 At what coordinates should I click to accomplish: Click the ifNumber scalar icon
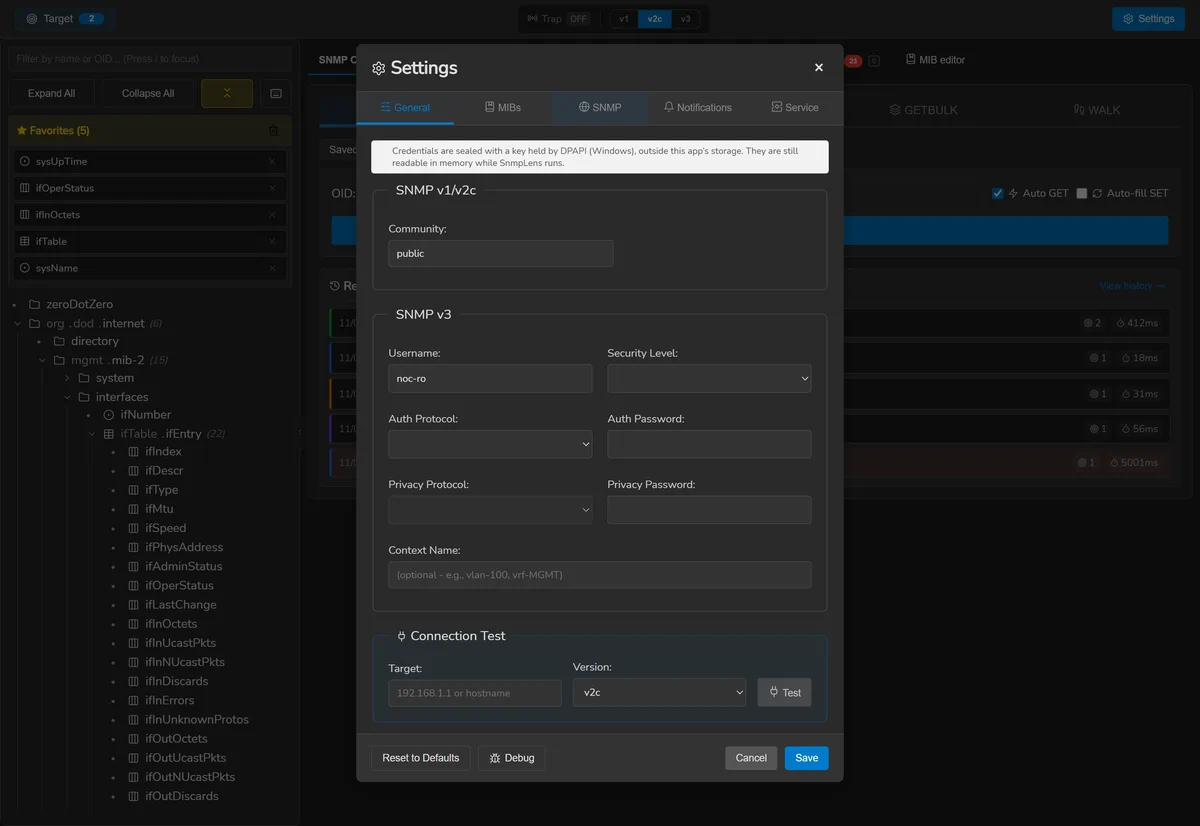pos(109,415)
